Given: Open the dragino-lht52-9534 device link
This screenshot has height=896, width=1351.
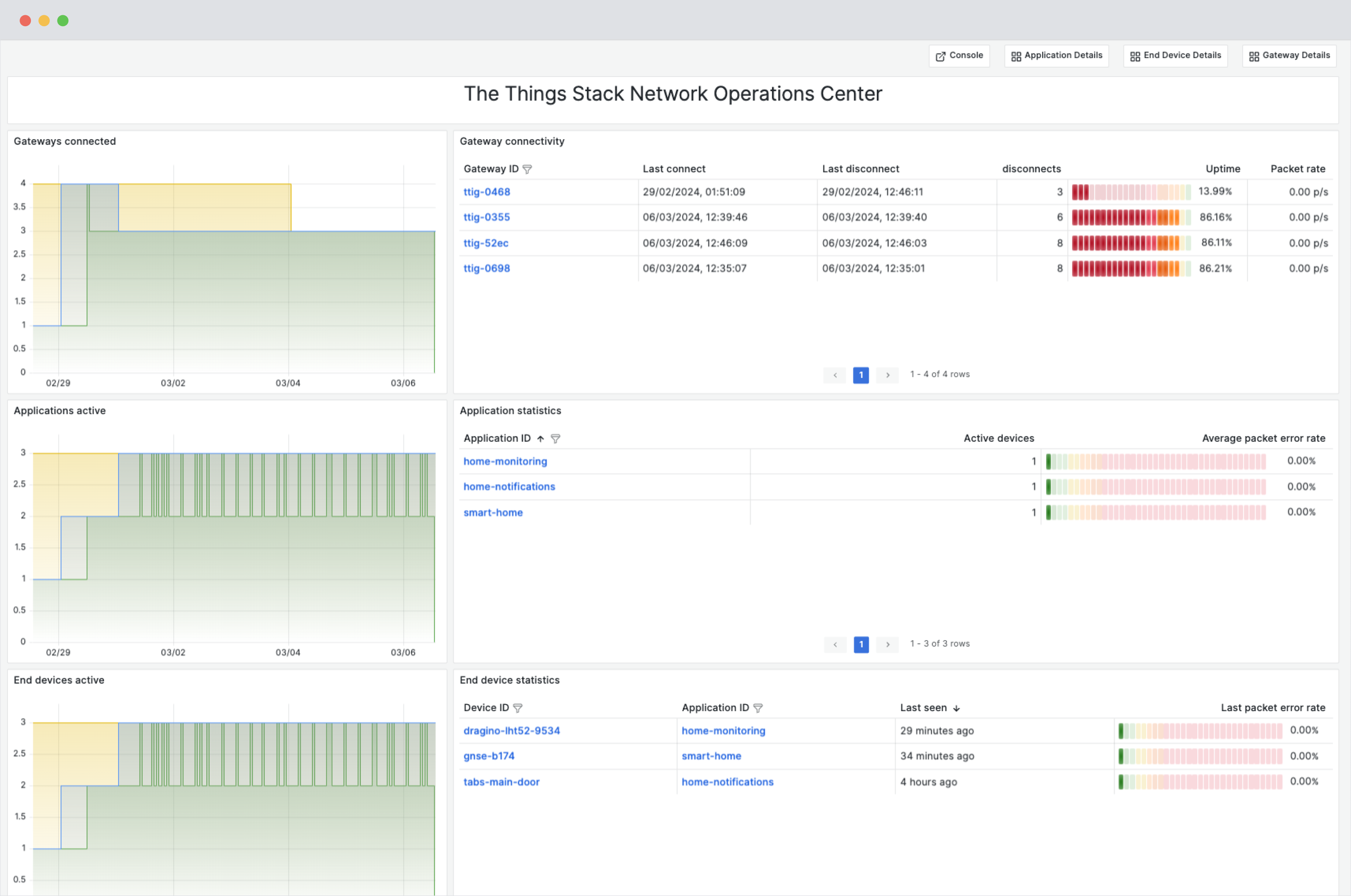Looking at the screenshot, I should click(x=511, y=730).
